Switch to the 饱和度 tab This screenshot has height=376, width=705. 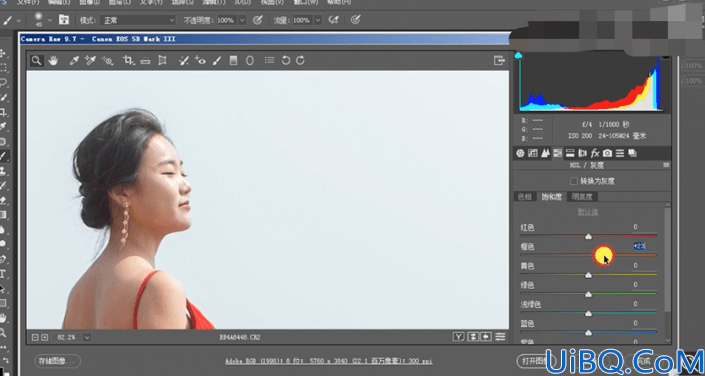(x=552, y=197)
